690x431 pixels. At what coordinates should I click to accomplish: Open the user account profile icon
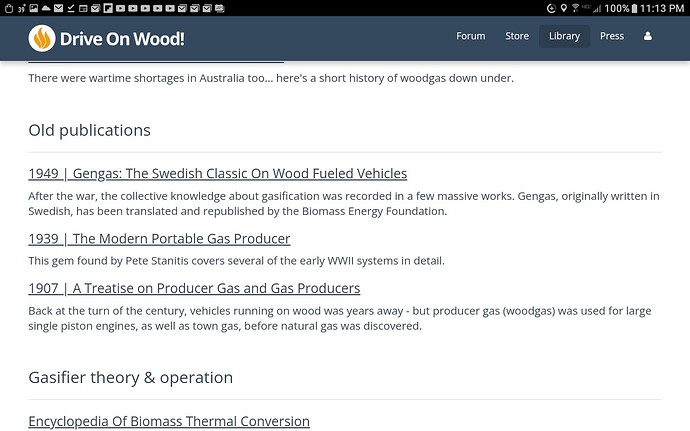pyautogui.click(x=647, y=36)
